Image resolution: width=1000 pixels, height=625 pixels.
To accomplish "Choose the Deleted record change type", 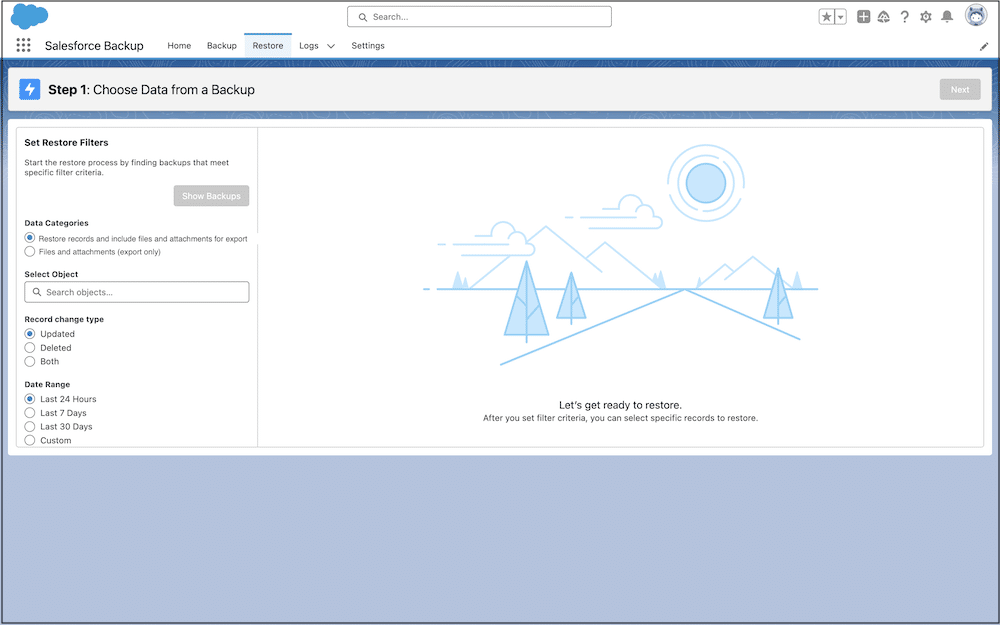I will [x=29, y=348].
